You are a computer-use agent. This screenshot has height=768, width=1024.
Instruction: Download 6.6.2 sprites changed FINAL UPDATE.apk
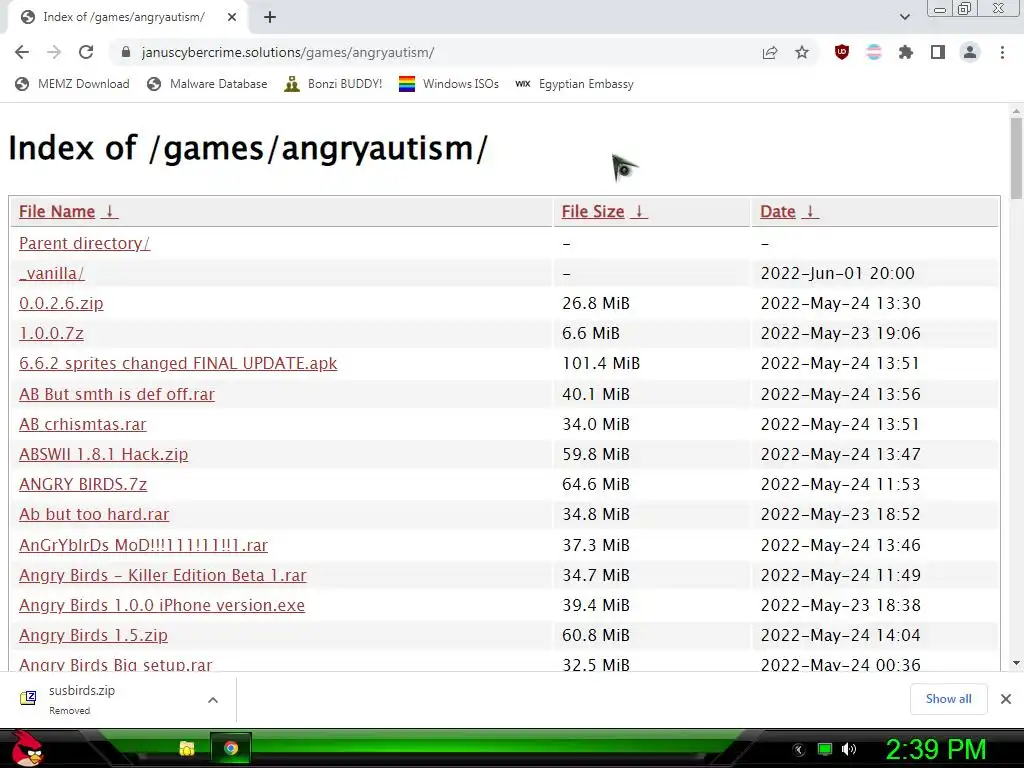coord(178,363)
